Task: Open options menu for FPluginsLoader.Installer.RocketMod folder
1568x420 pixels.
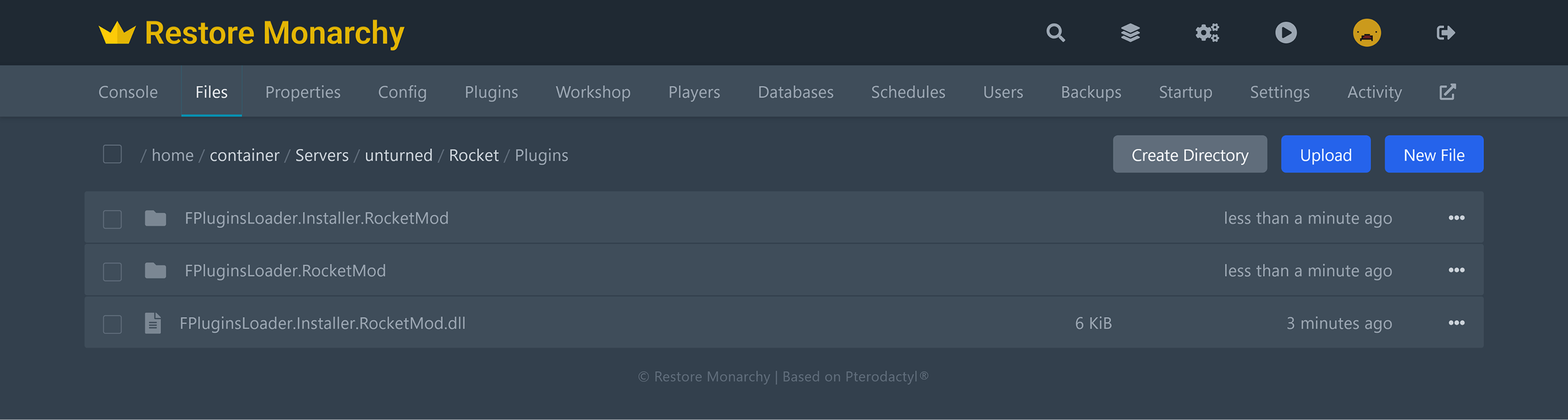Action: [1457, 218]
